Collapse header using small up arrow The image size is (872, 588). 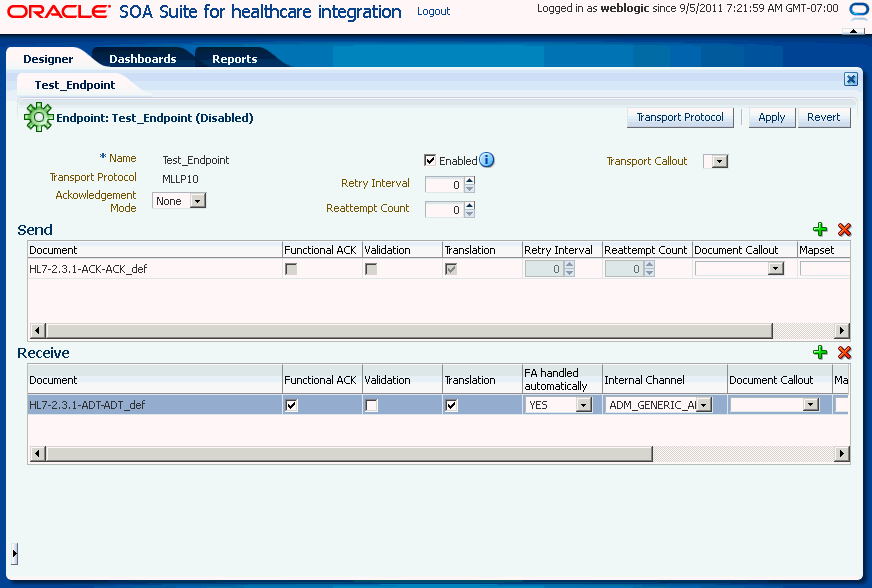click(854, 31)
